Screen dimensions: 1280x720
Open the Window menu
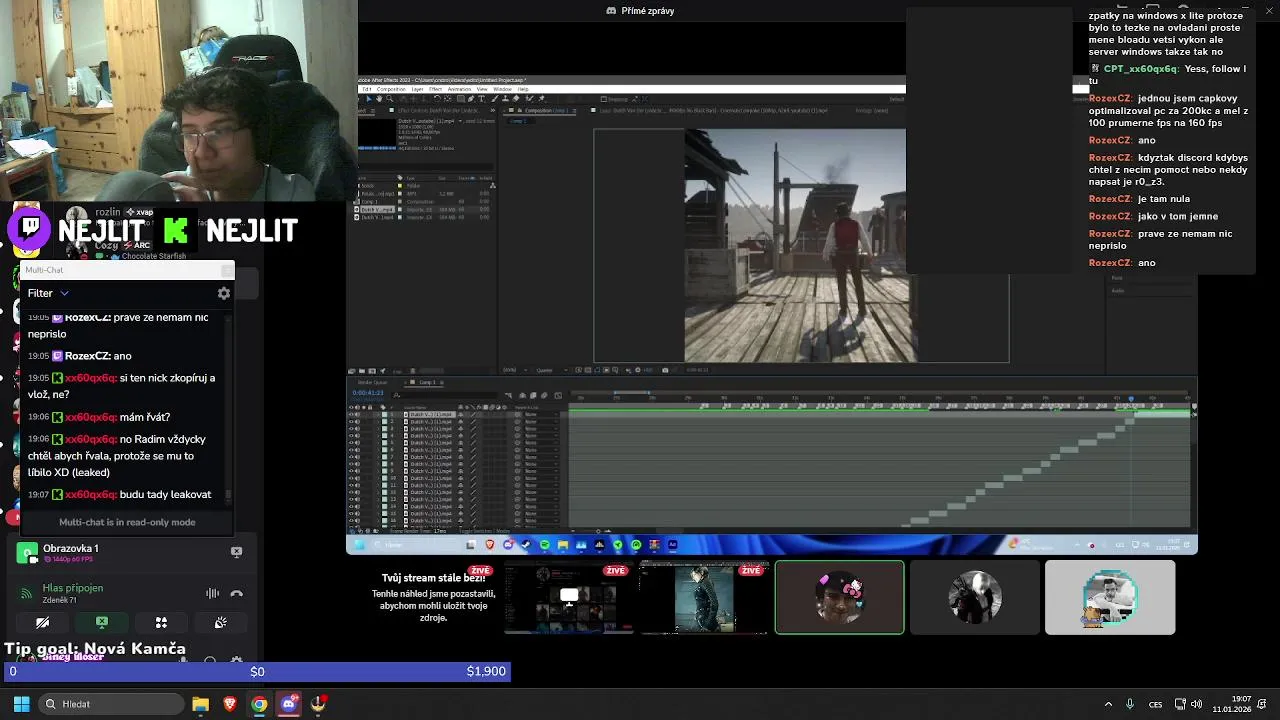pos(502,89)
